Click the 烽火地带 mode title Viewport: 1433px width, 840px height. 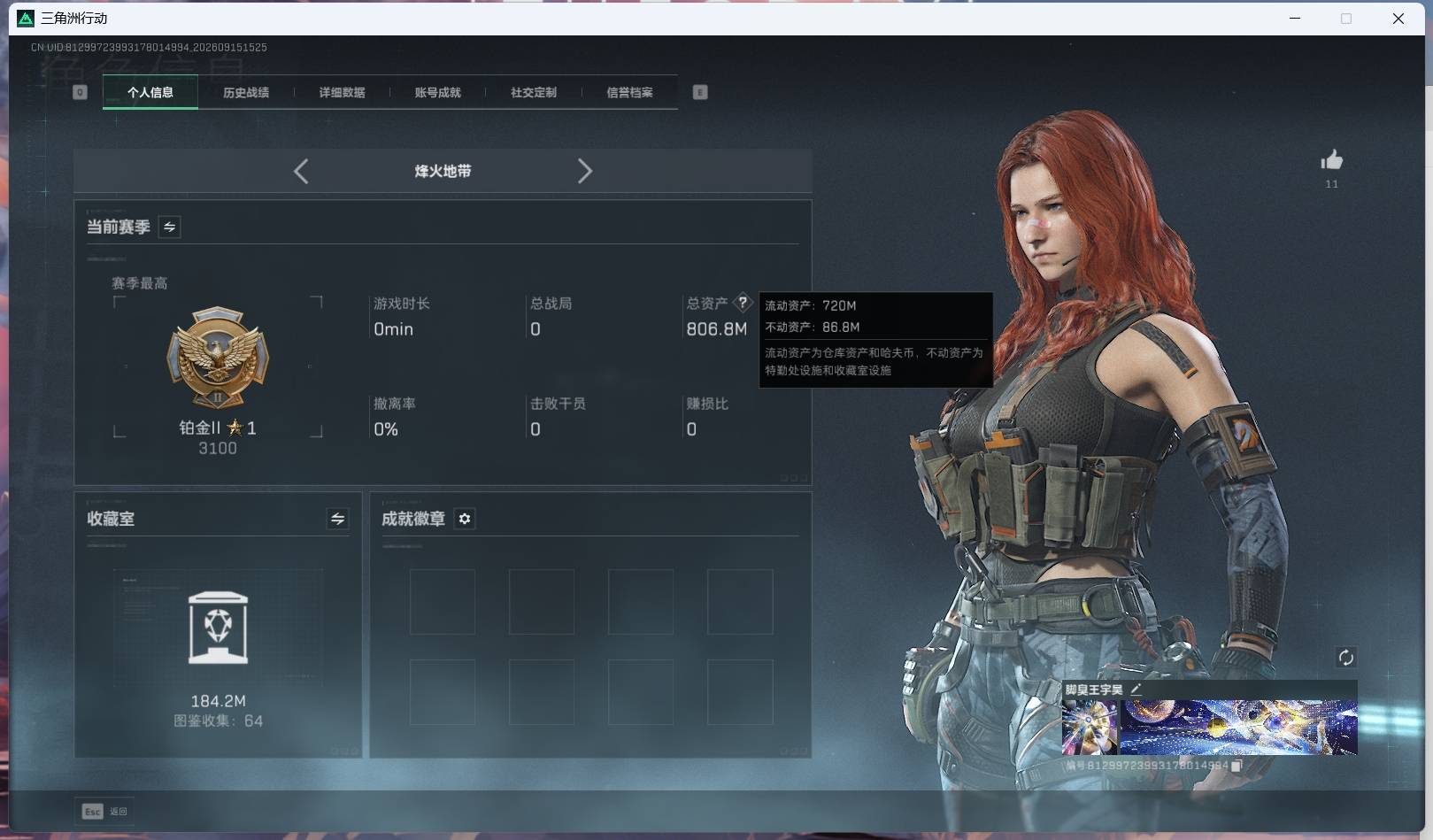pos(443,171)
